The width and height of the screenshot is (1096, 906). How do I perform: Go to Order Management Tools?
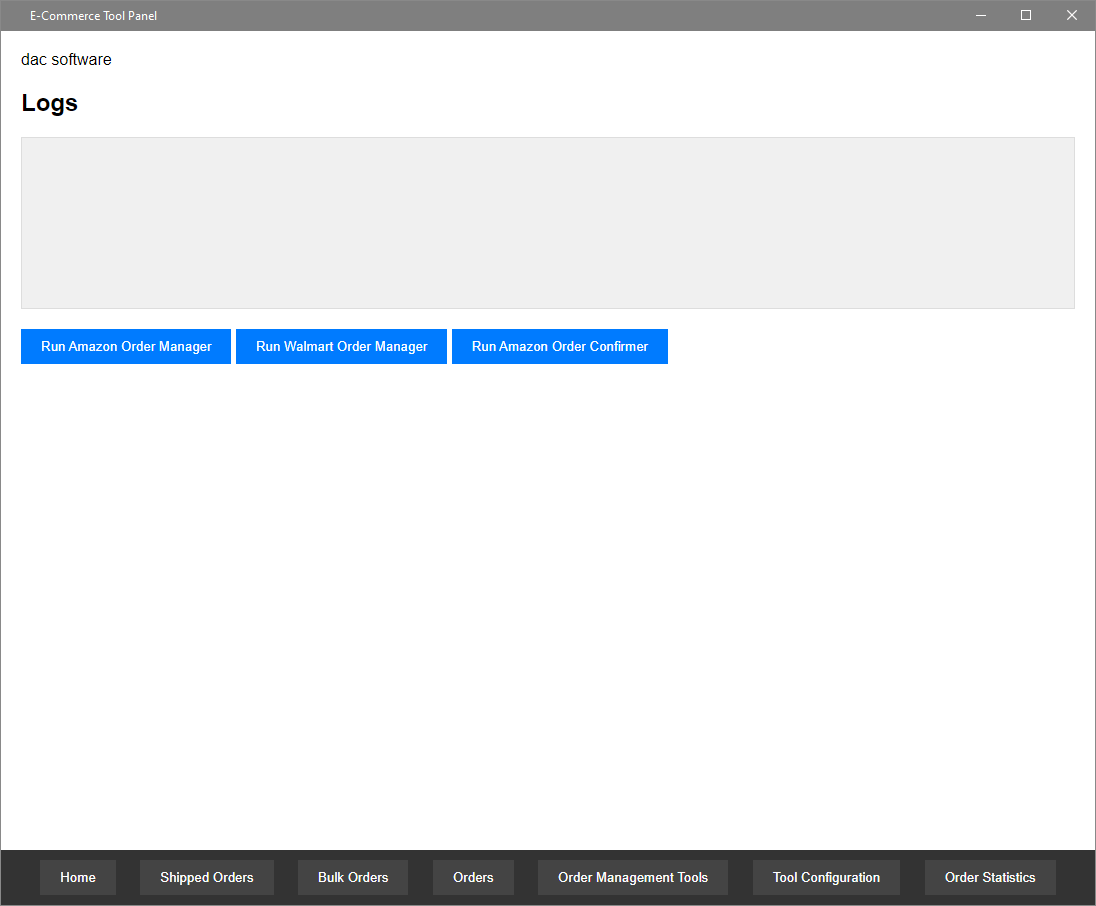click(x=632, y=877)
